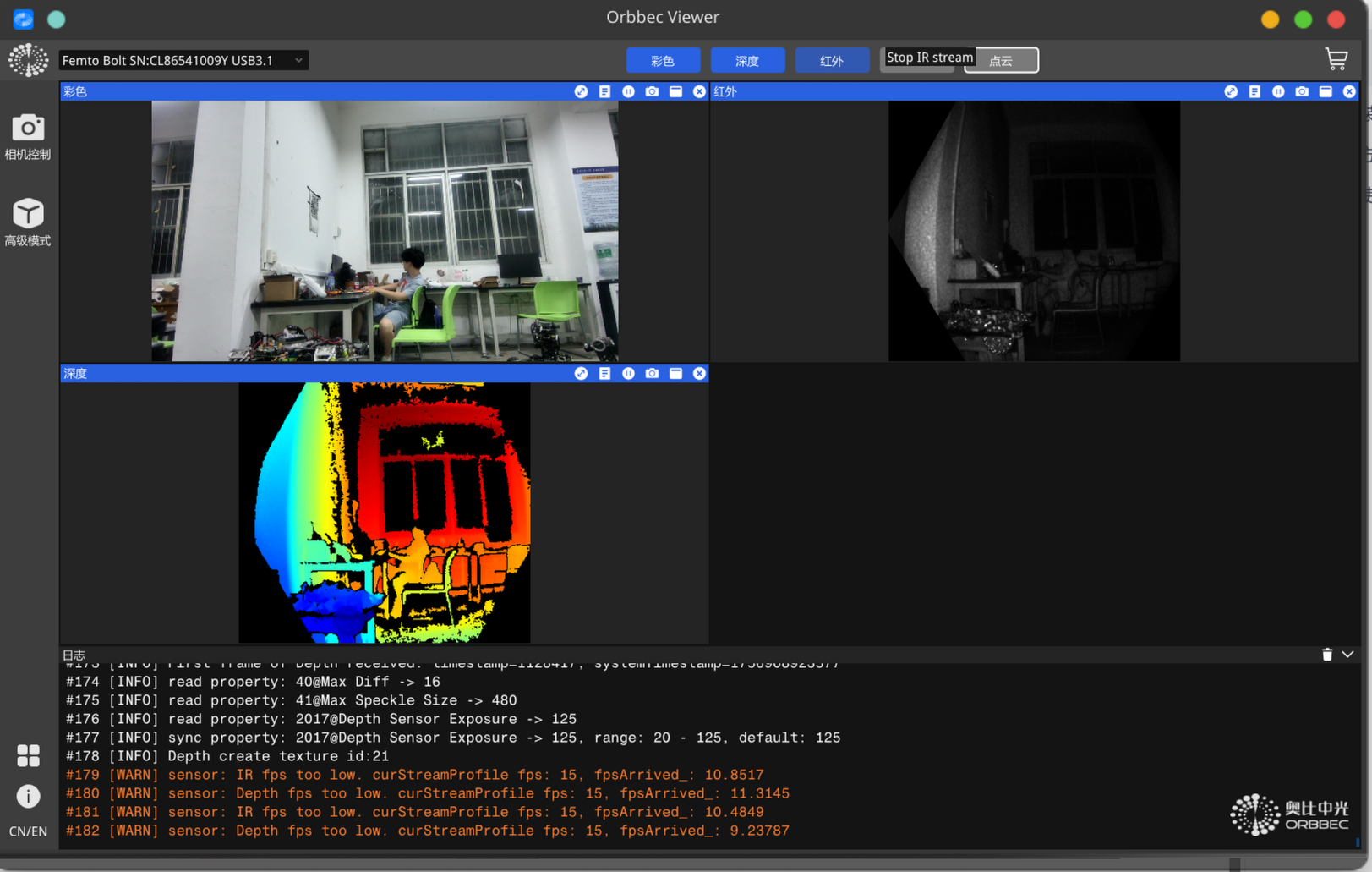This screenshot has width=1372, height=872.
Task: Click the 日志 log panel label
Action: click(74, 655)
